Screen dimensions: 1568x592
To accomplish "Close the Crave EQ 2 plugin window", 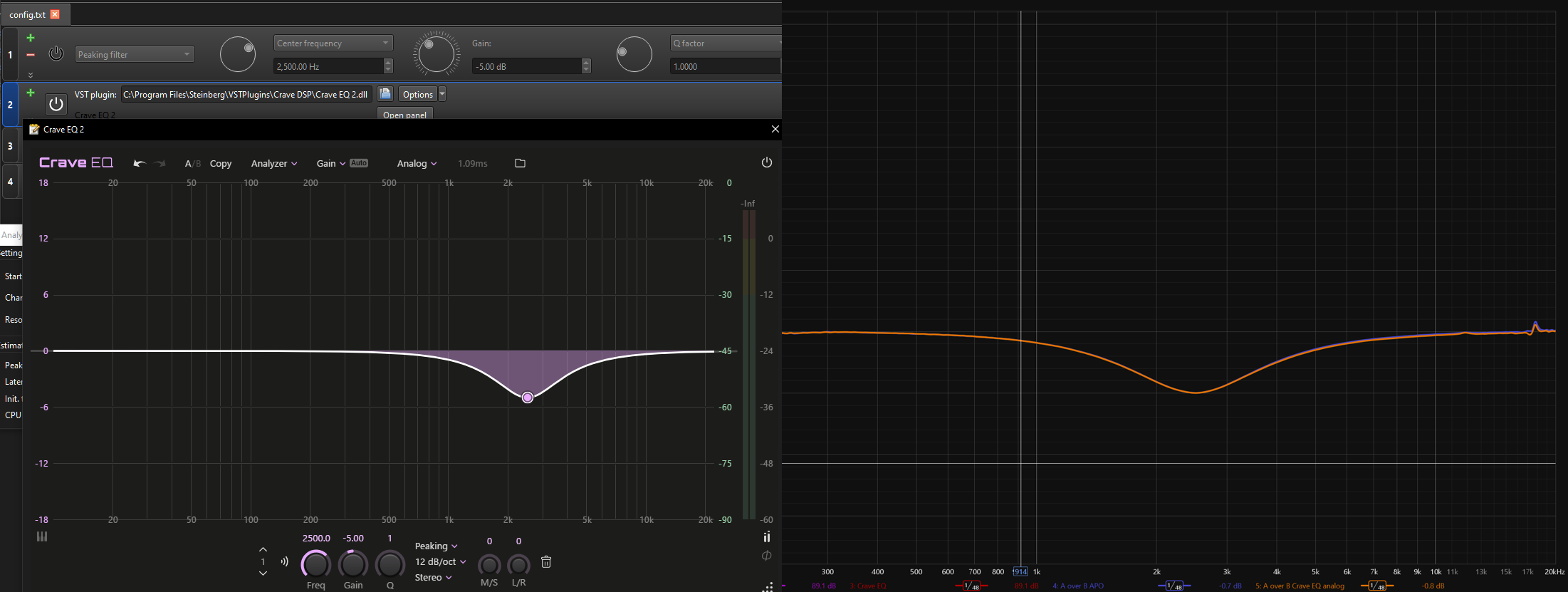I will pos(775,129).
